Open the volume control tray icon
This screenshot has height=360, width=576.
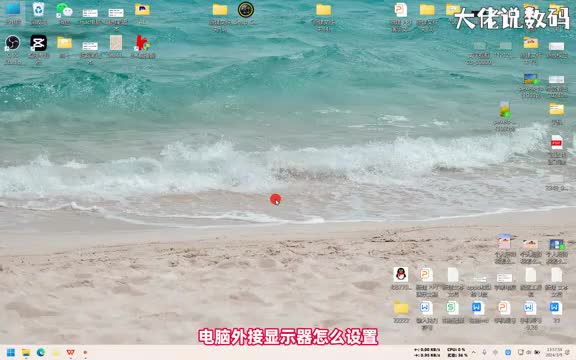point(529,353)
